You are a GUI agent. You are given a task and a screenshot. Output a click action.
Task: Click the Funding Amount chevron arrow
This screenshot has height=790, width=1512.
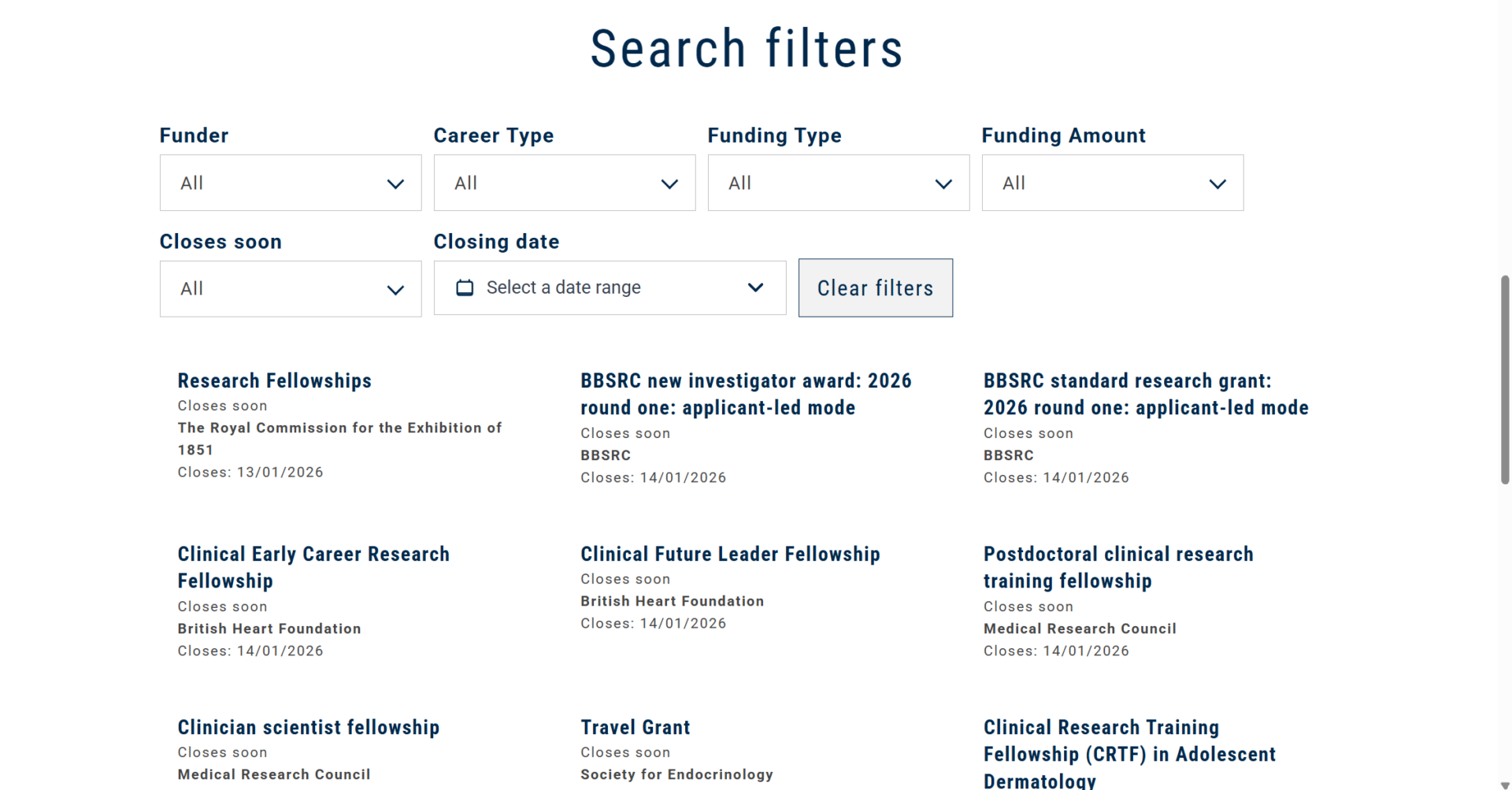point(1217,184)
